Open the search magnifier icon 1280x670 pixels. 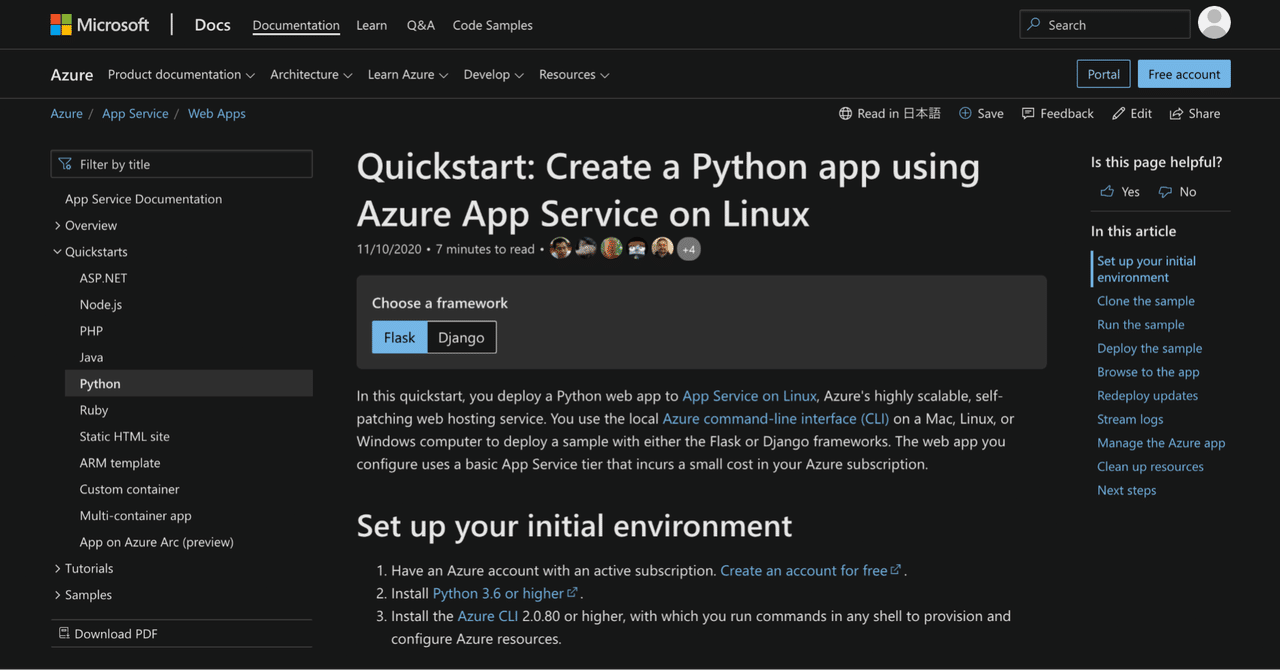(1033, 24)
